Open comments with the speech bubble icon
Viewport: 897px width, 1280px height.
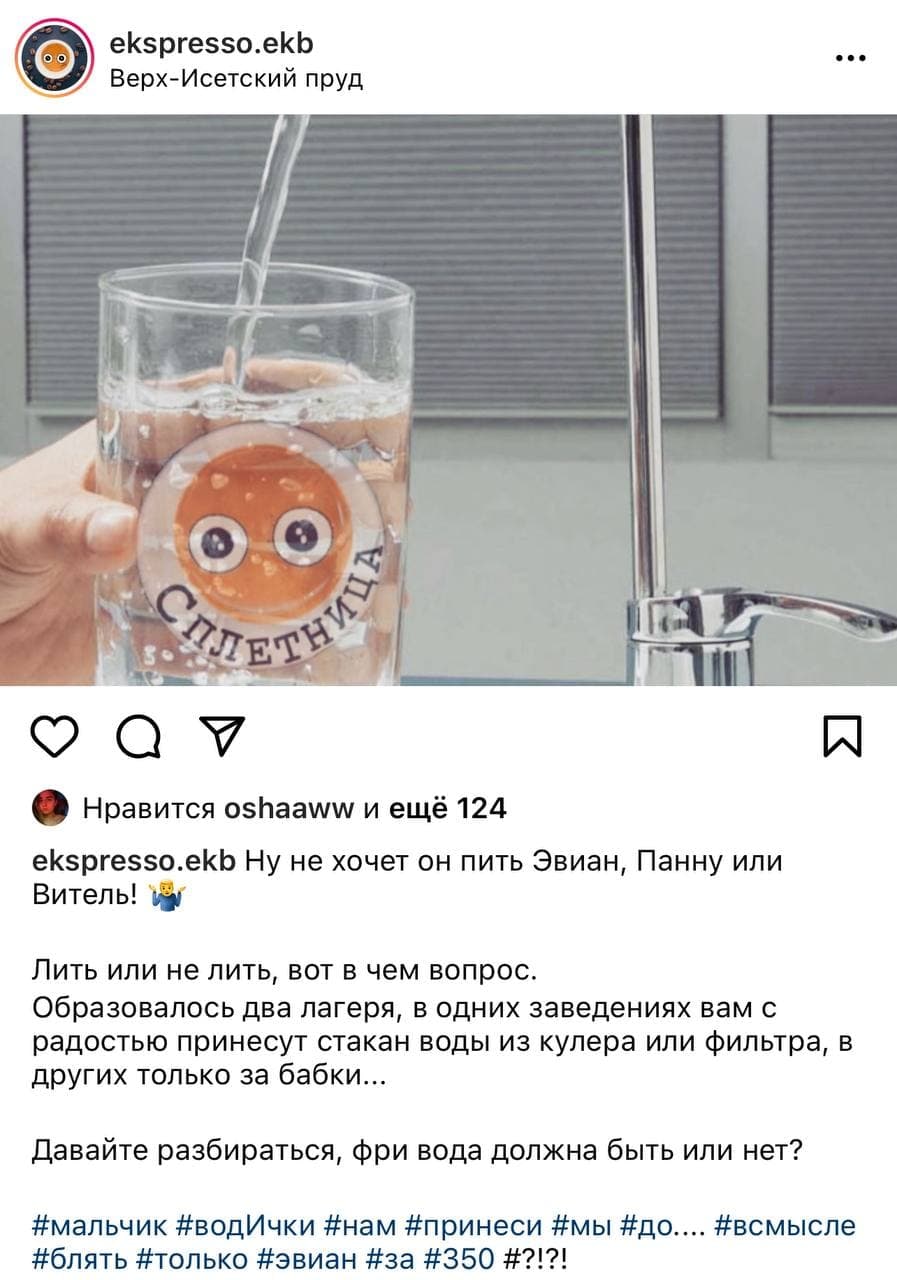(140, 739)
